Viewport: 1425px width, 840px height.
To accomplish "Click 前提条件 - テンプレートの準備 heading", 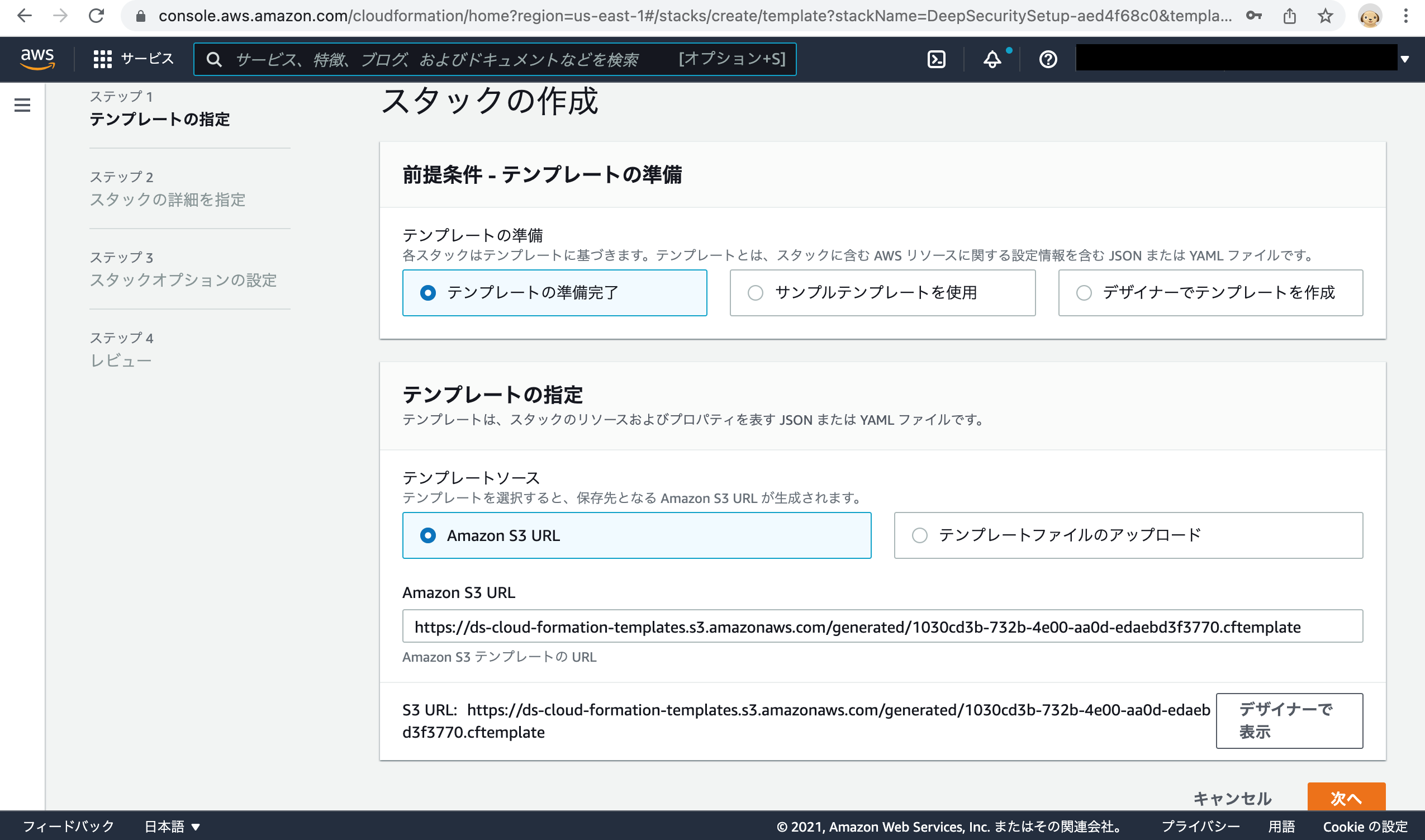I will (x=542, y=174).
